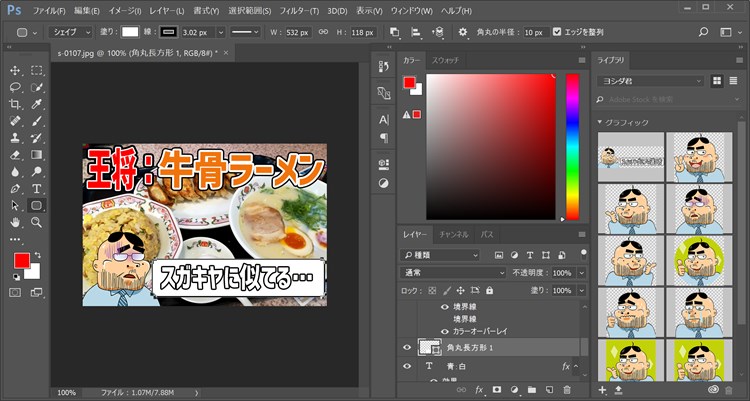Toggle lock transparent pixels
The image size is (750, 401).
(432, 290)
